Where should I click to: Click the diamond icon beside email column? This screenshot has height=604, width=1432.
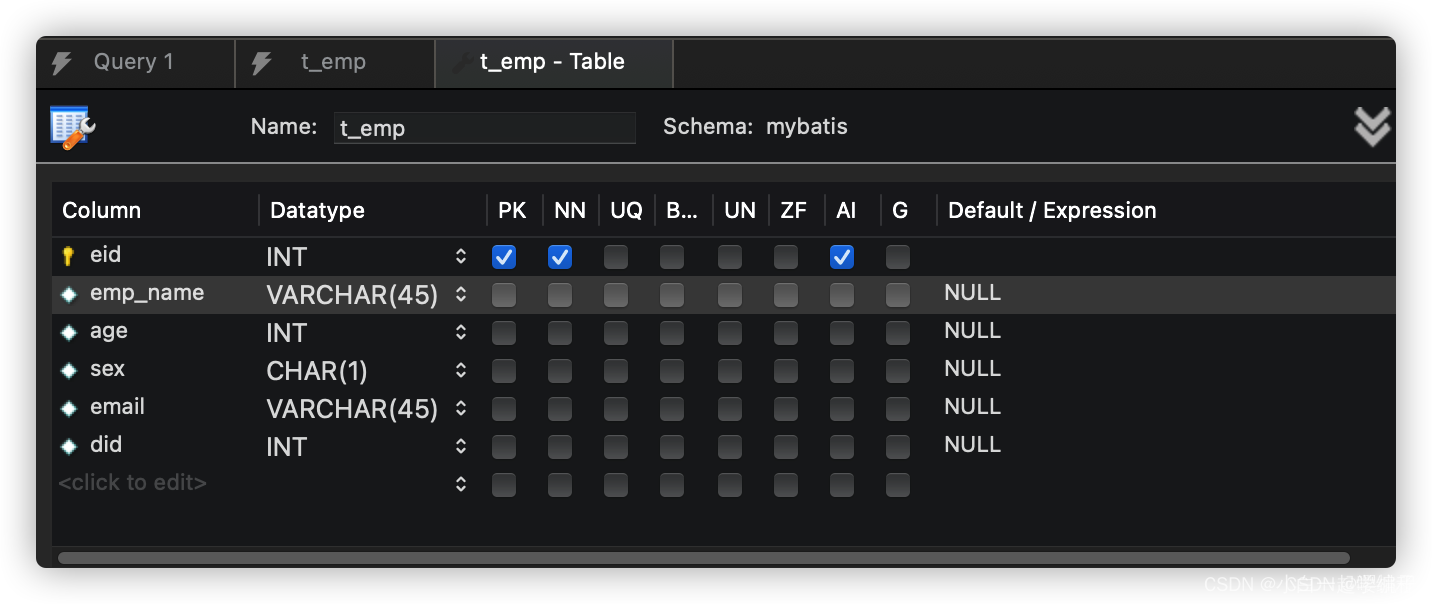coord(68,408)
